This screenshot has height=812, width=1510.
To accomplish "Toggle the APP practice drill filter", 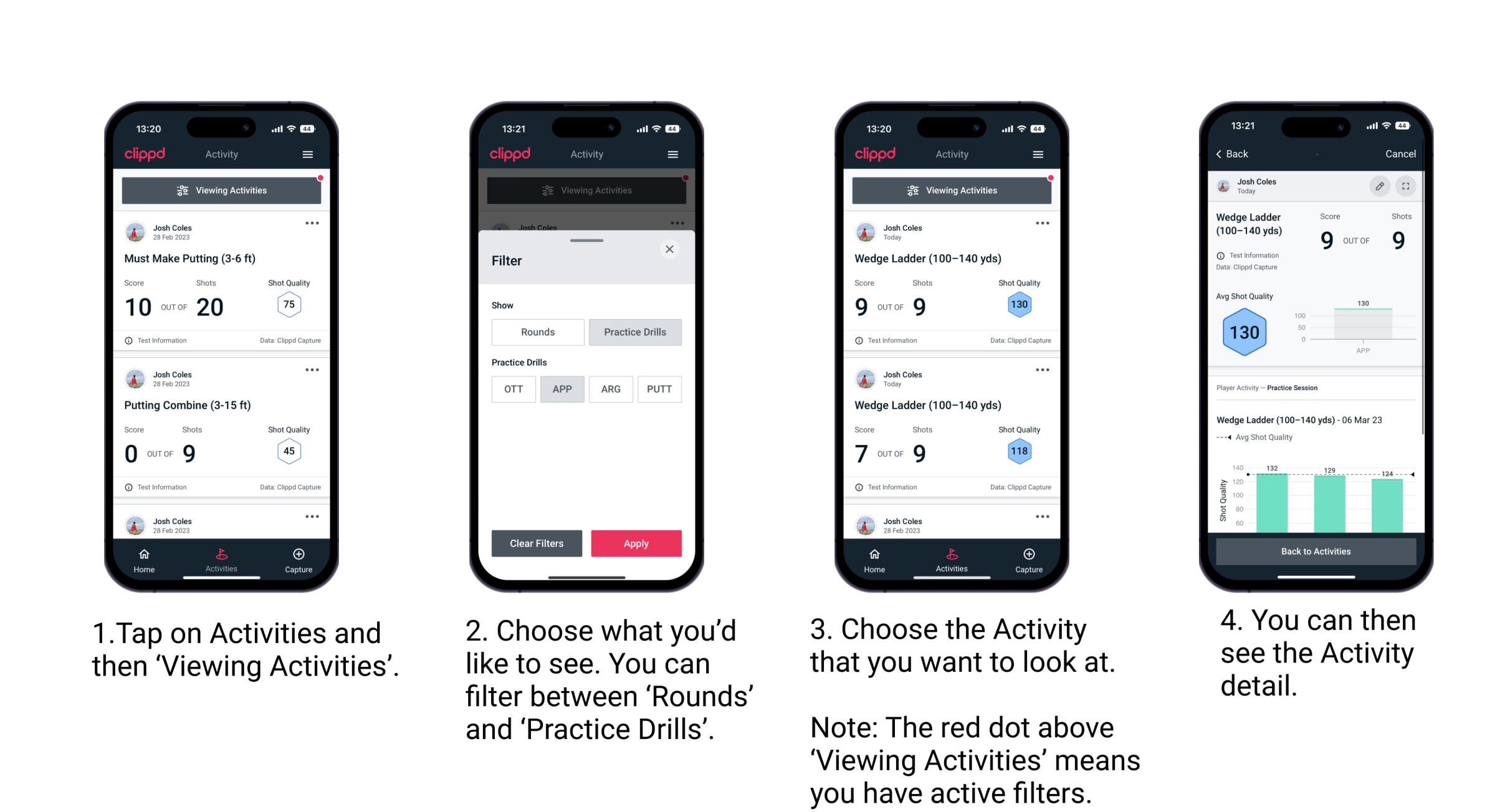I will (x=561, y=389).
